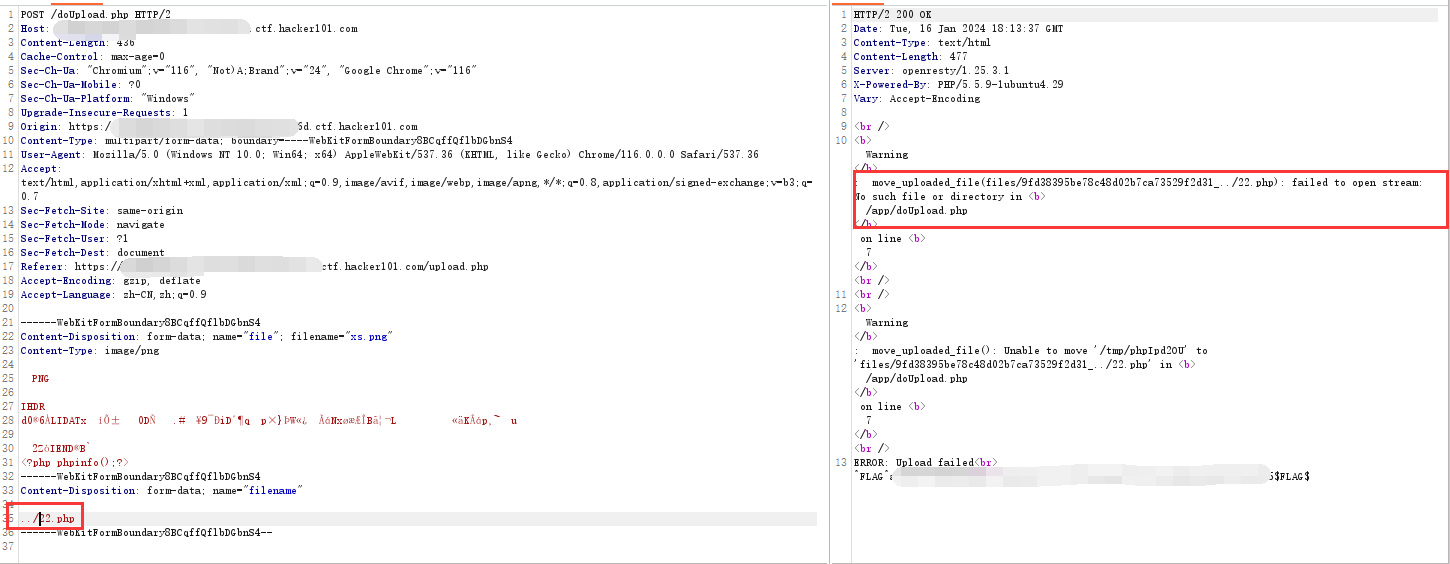Select the Host header in the request
Screen dimensions: 1450x564
[x=188, y=29]
